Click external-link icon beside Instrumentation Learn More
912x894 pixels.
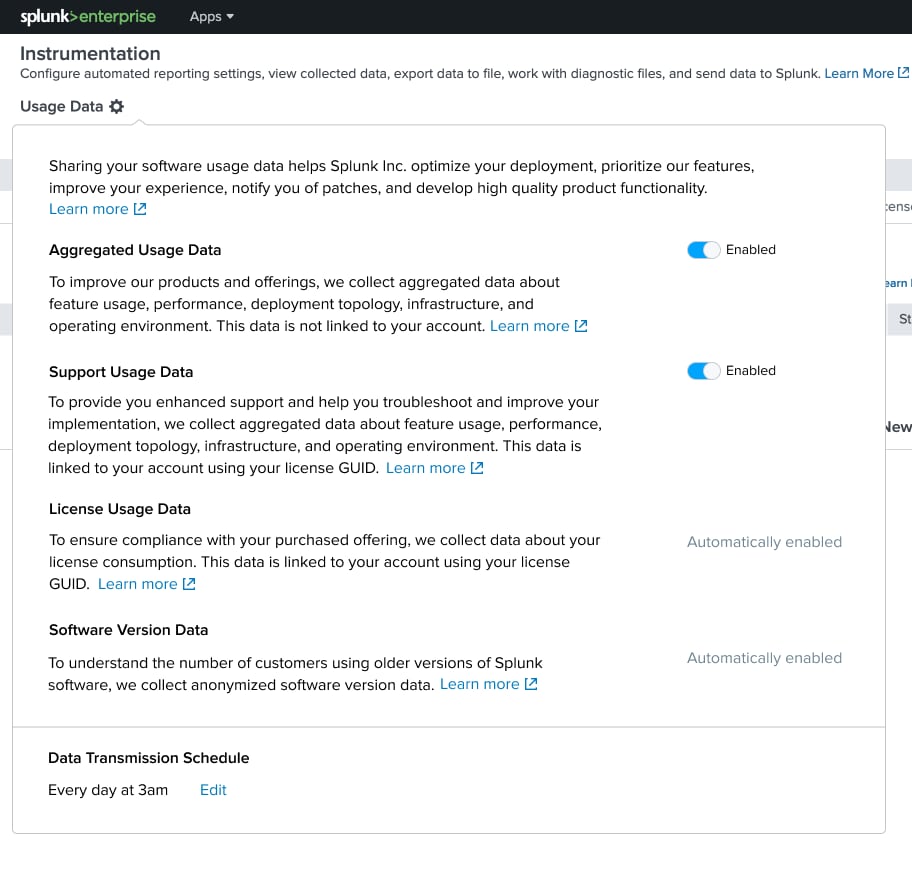pos(903,73)
